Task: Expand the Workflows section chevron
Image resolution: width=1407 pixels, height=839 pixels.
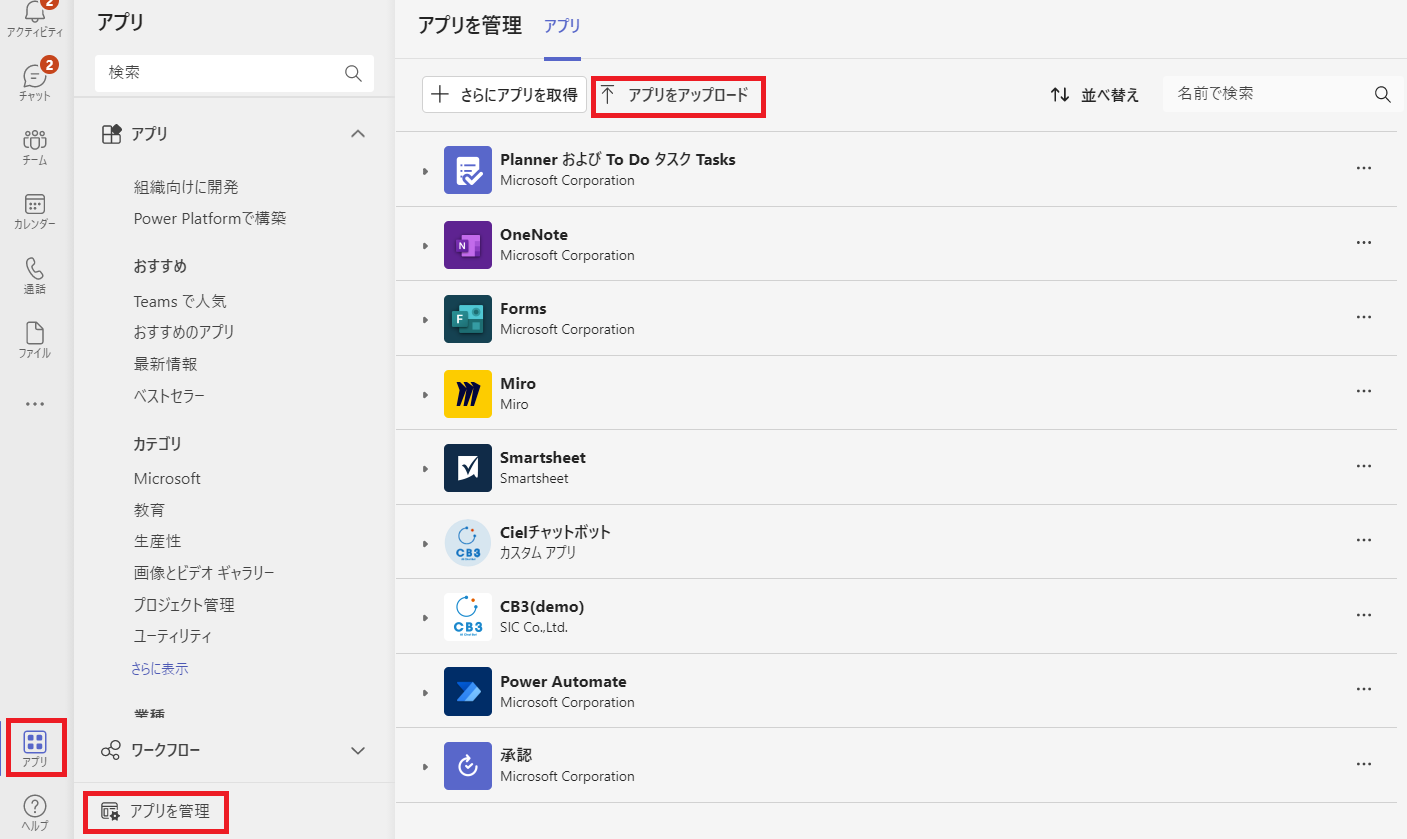Action: pos(357,750)
